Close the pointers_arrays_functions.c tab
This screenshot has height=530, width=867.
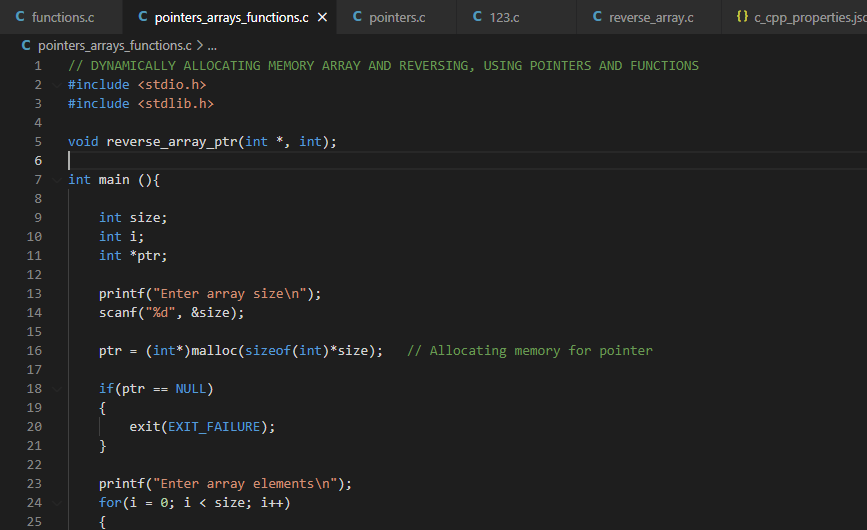click(322, 18)
